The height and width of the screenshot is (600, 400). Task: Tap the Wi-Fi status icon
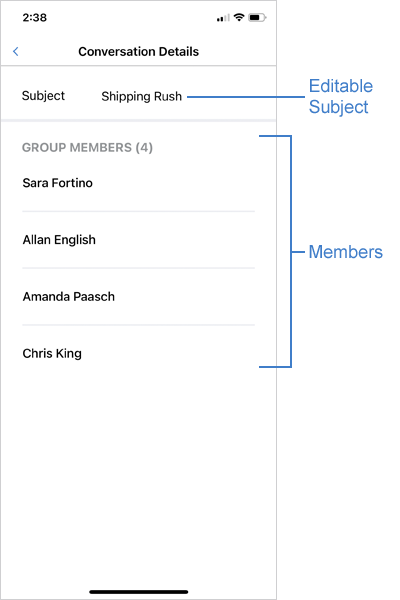pyautogui.click(x=239, y=17)
